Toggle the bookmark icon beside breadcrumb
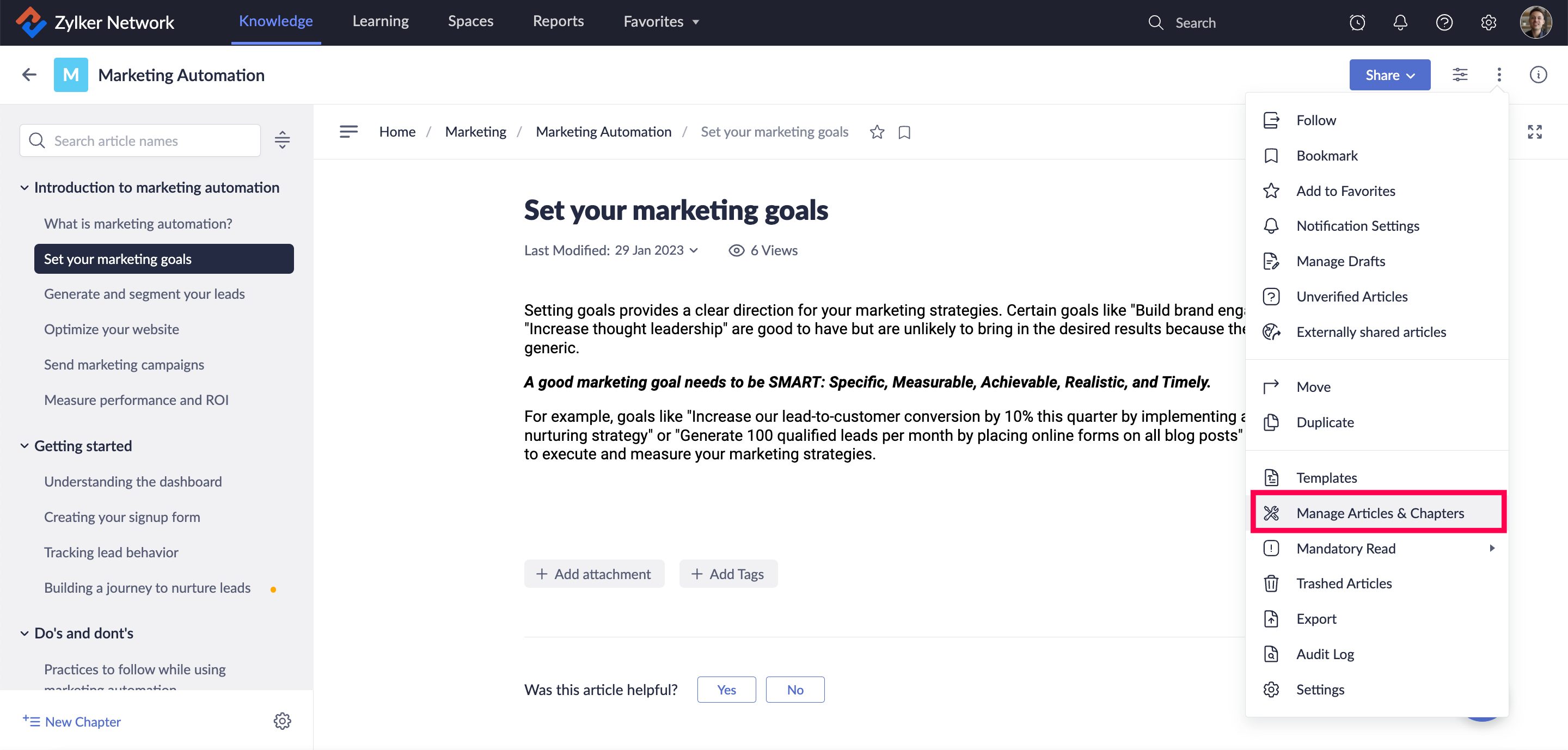 [x=904, y=132]
